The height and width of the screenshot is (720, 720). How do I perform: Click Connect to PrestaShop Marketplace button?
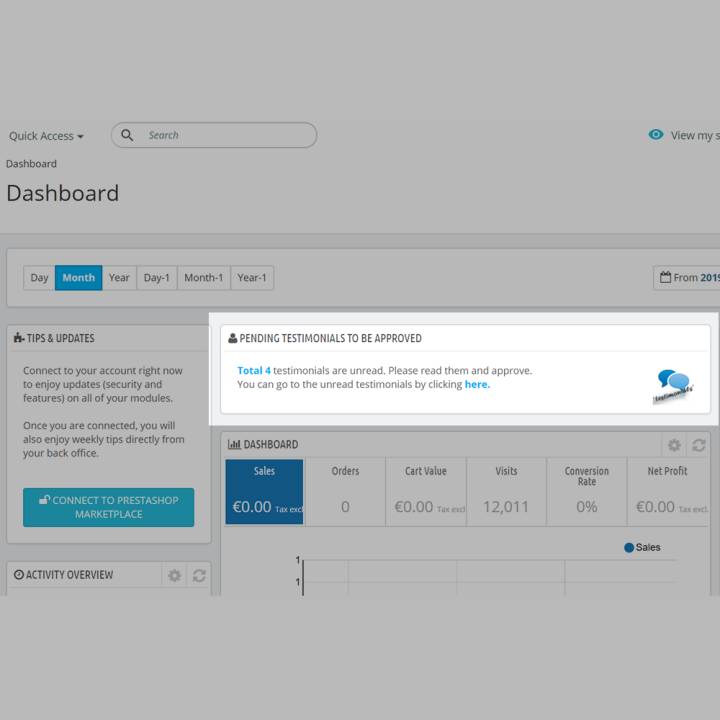click(108, 507)
